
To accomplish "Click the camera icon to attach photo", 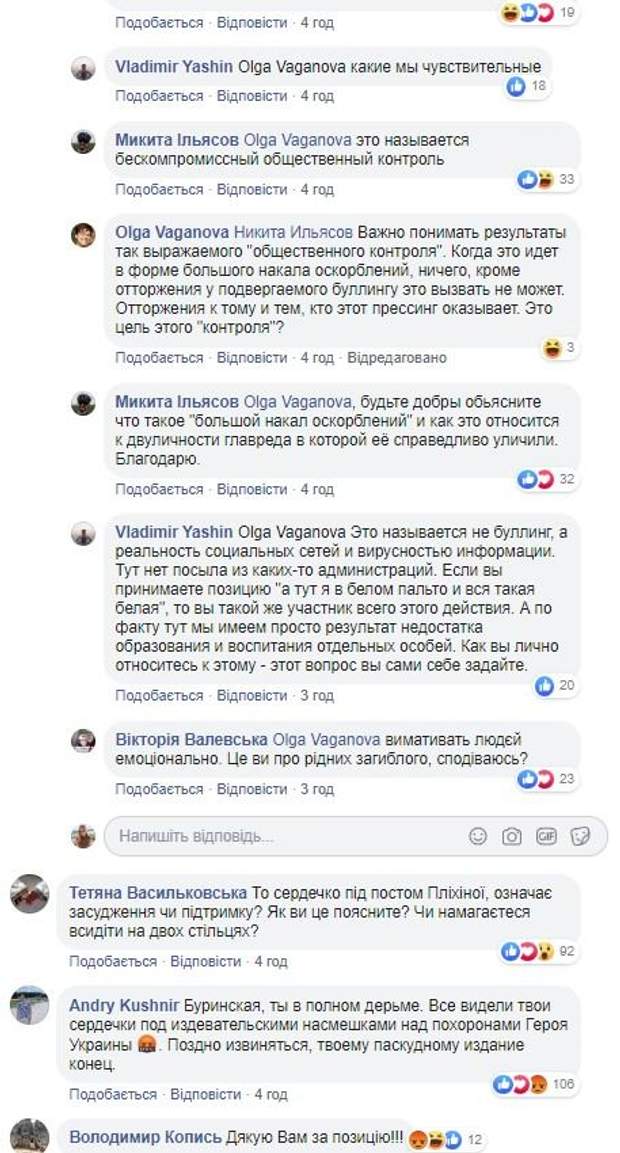I will click(512, 836).
